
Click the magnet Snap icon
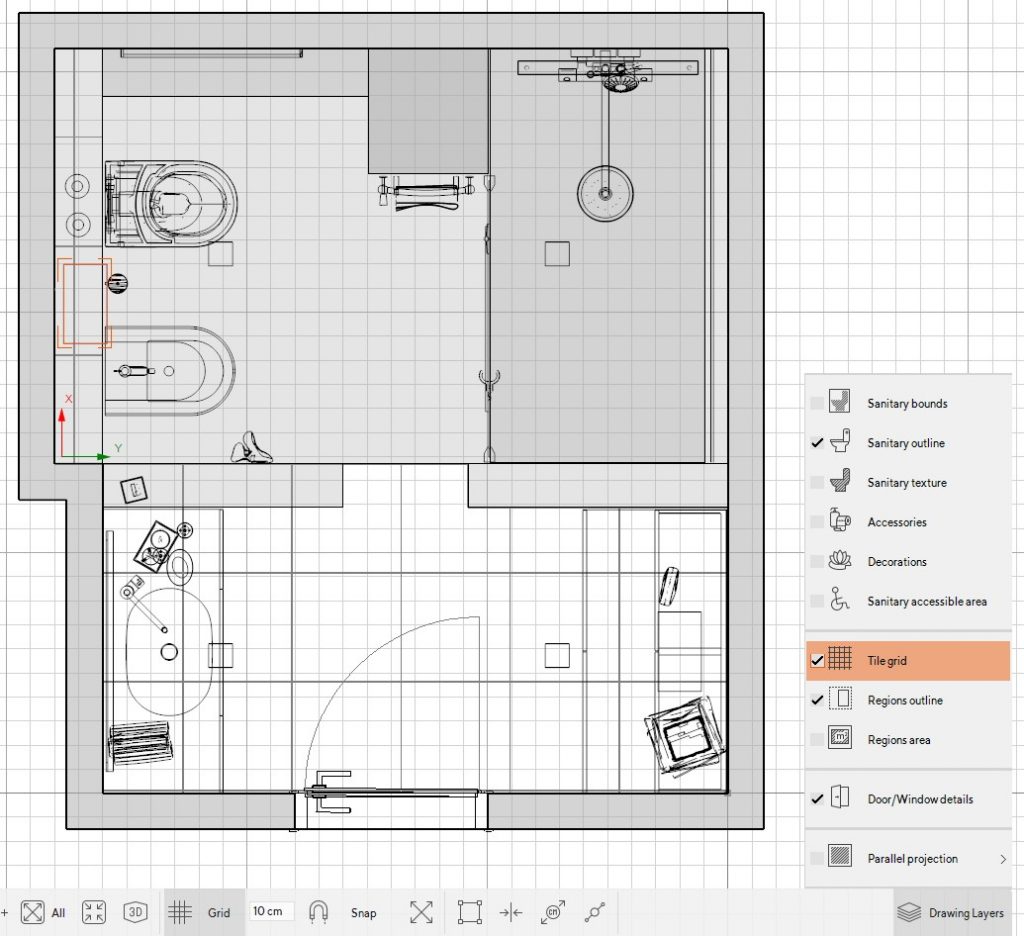tap(318, 912)
